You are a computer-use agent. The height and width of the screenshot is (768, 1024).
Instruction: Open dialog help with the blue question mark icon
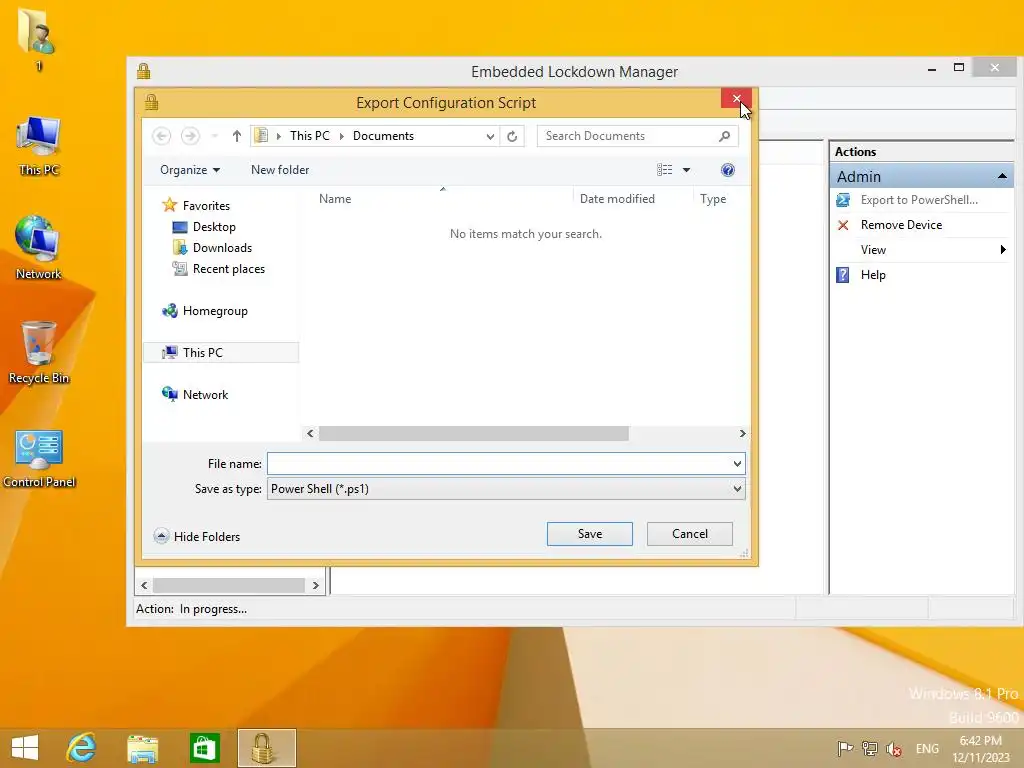click(x=728, y=170)
